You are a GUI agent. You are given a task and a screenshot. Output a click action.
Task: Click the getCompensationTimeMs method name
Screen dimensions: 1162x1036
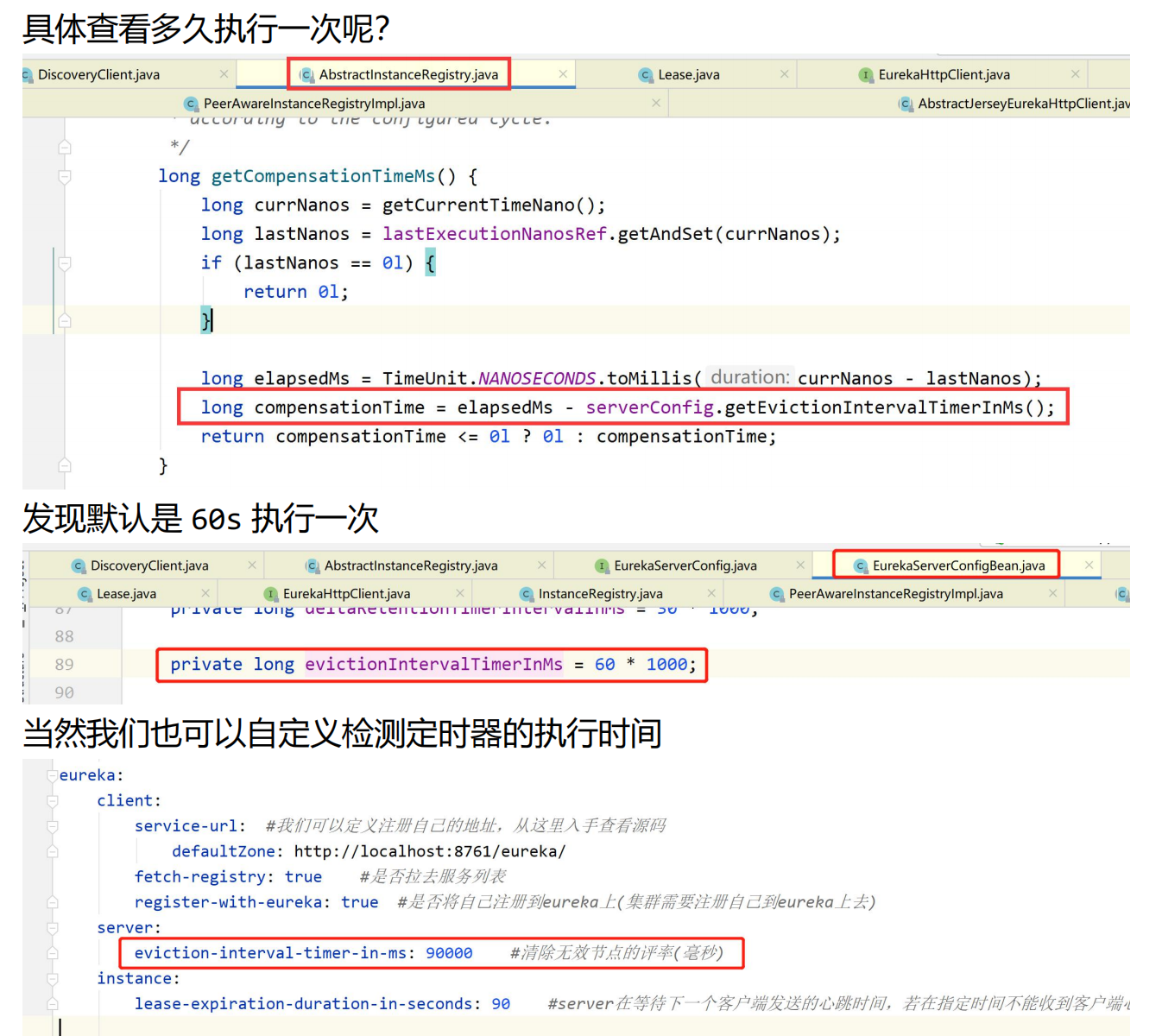click(323, 176)
